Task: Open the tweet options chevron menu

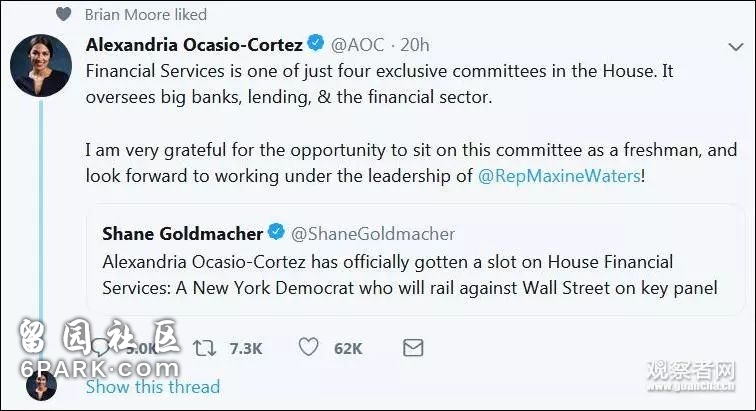Action: [735, 47]
